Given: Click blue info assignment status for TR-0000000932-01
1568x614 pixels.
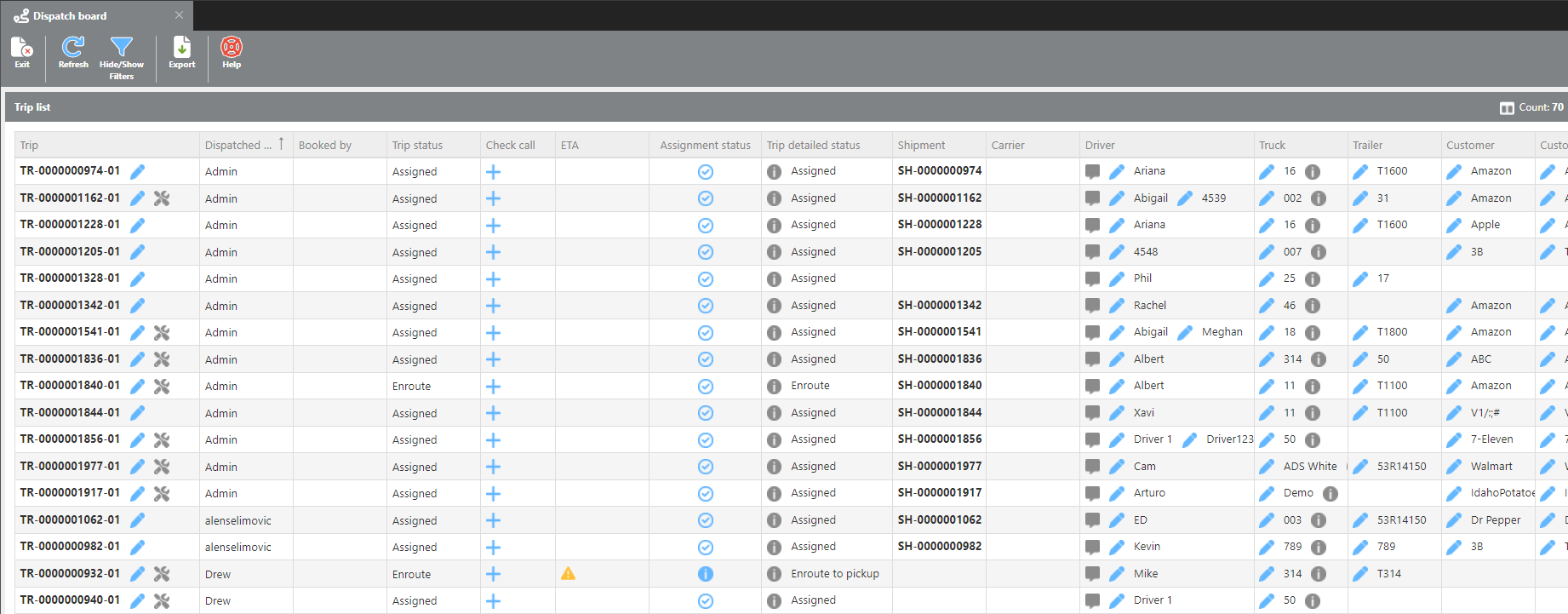Looking at the screenshot, I should click(705, 574).
